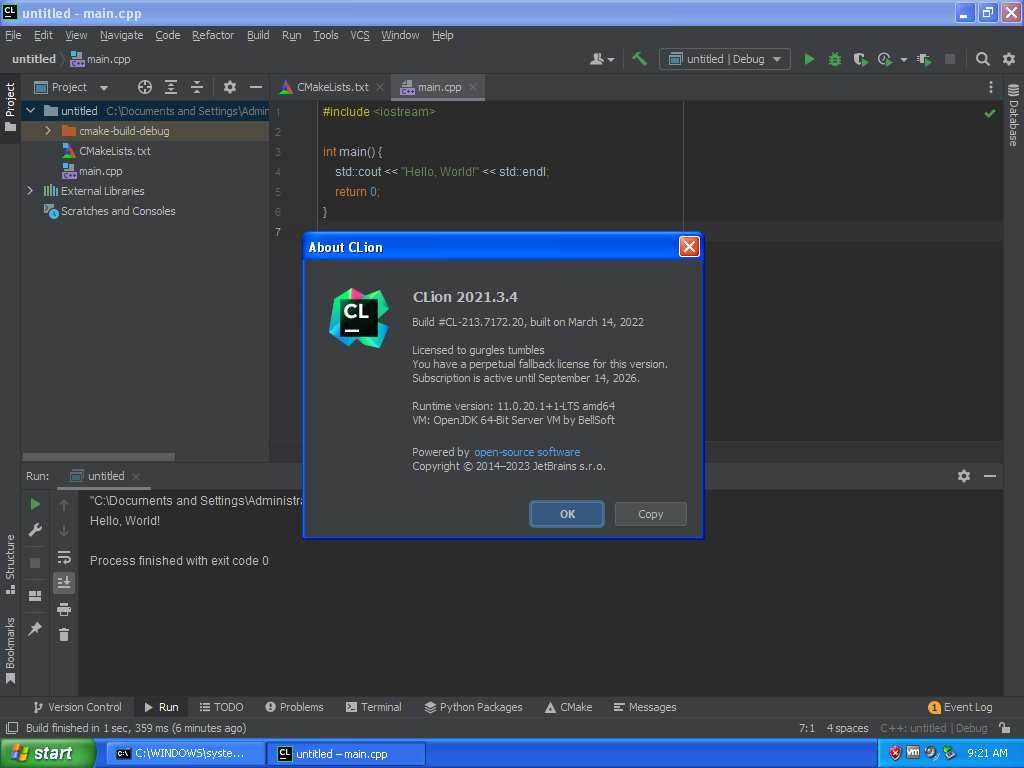Toggle soft-wrap in Run console
This screenshot has width=1024, height=768.
point(64,557)
